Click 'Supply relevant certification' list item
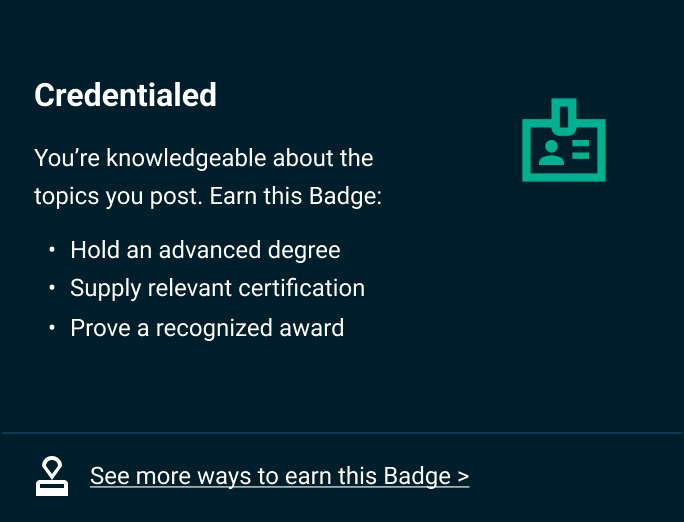 pyautogui.click(x=217, y=289)
